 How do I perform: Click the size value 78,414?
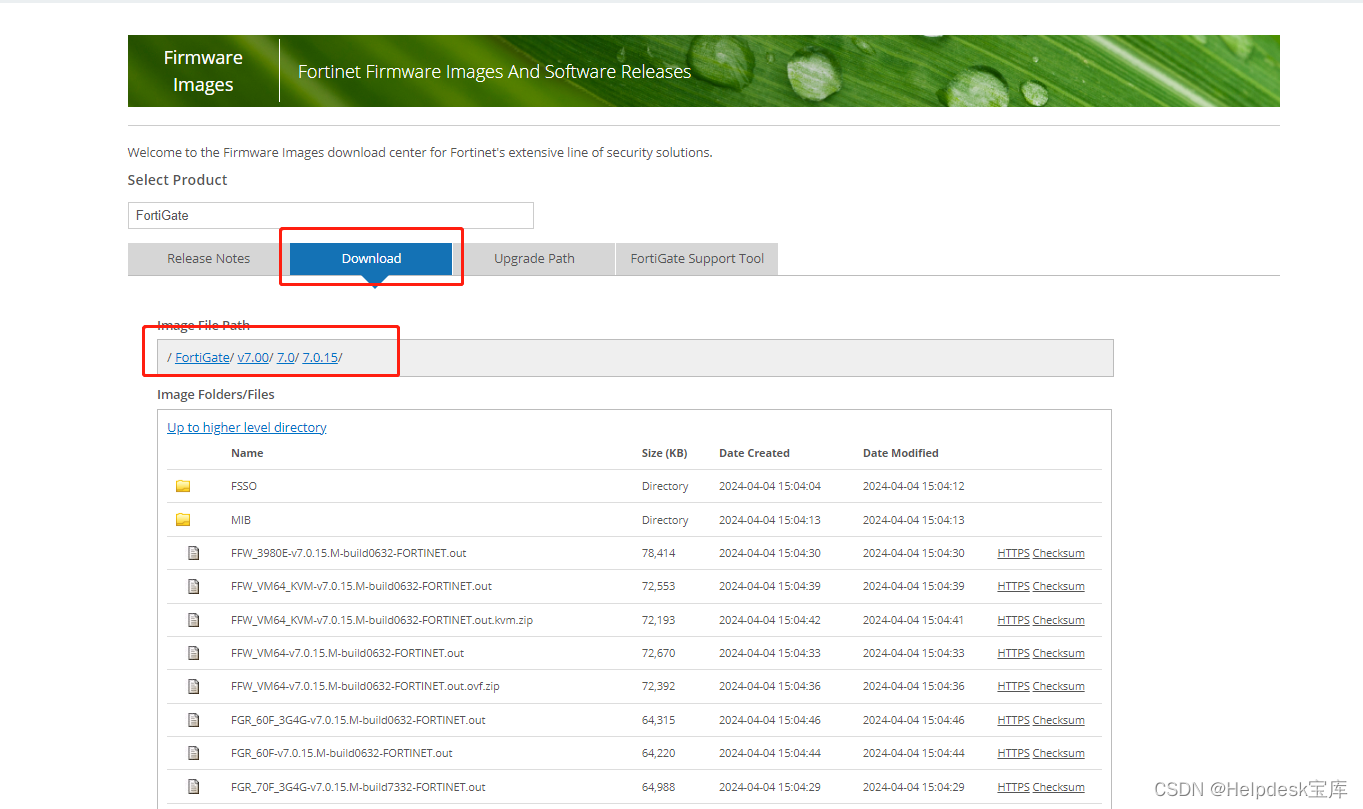pyautogui.click(x=658, y=553)
